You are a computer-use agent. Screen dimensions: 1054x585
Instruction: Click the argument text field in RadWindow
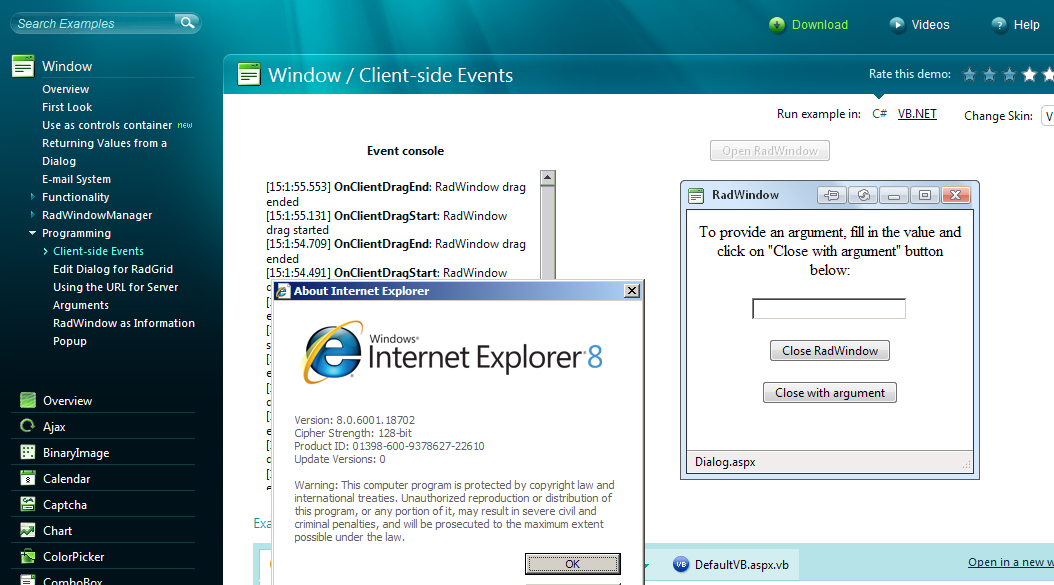tap(829, 309)
